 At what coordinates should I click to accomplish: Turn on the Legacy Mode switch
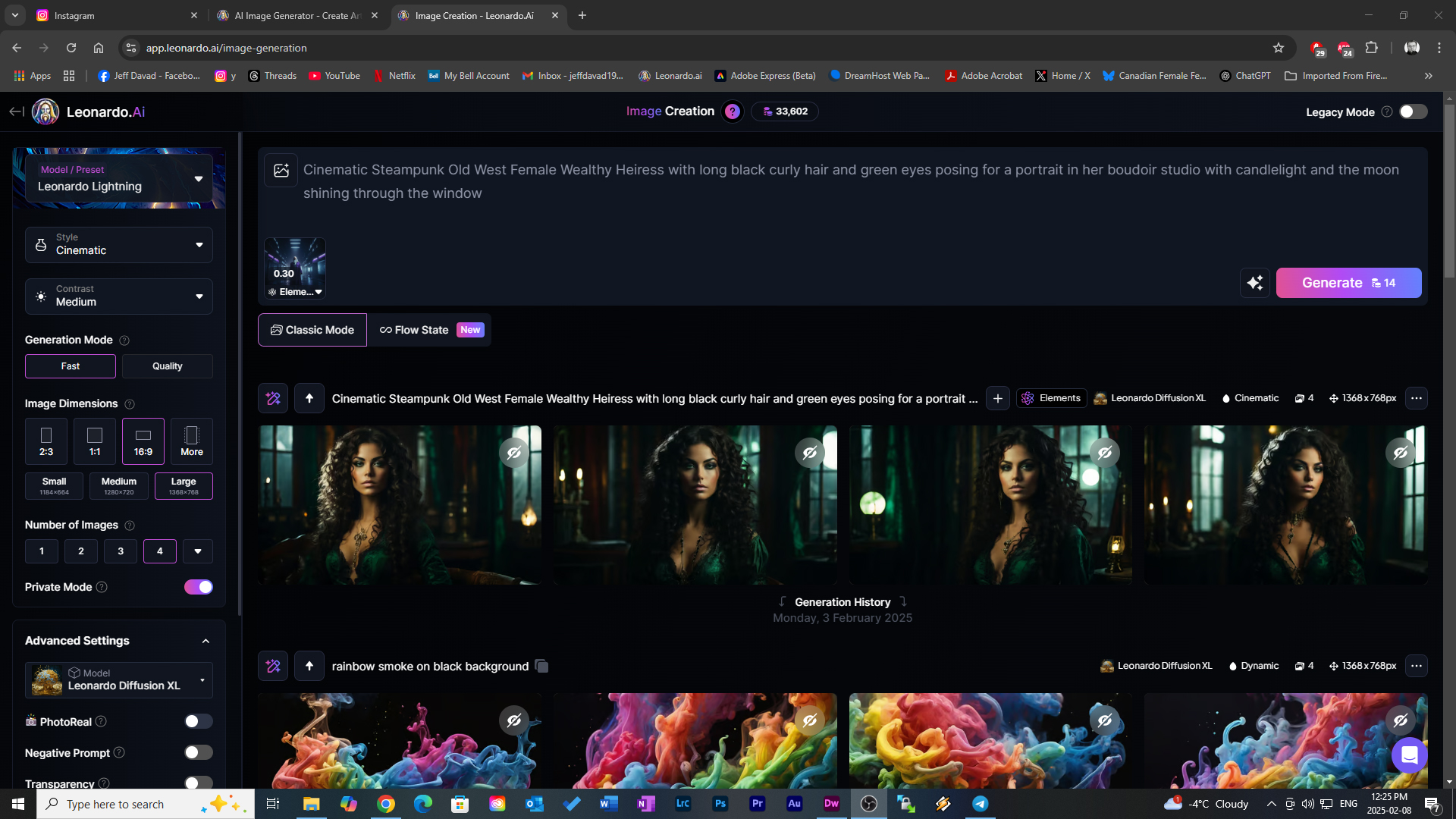pos(1413,111)
